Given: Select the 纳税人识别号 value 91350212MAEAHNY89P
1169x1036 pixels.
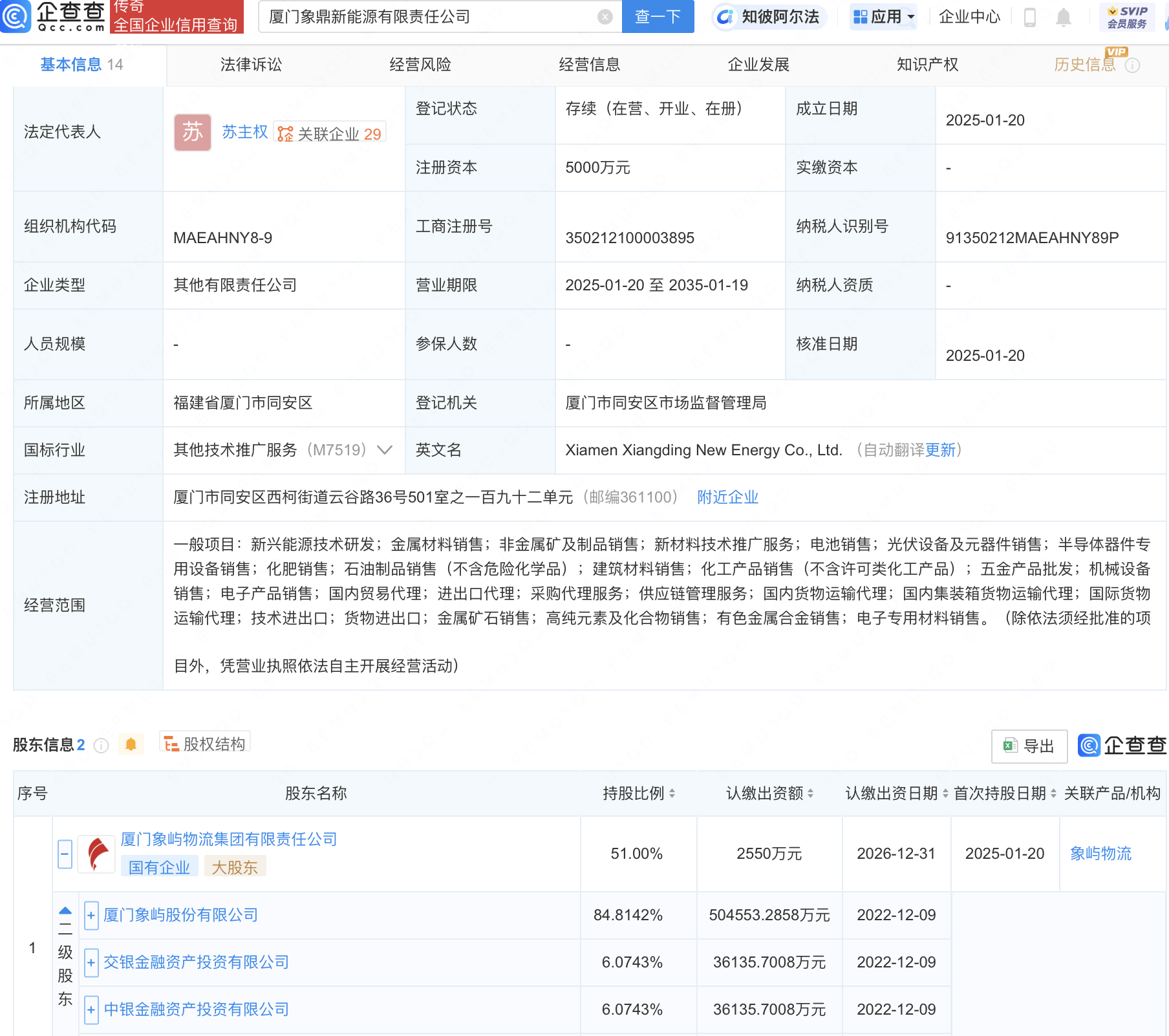Looking at the screenshot, I should coord(1032,238).
